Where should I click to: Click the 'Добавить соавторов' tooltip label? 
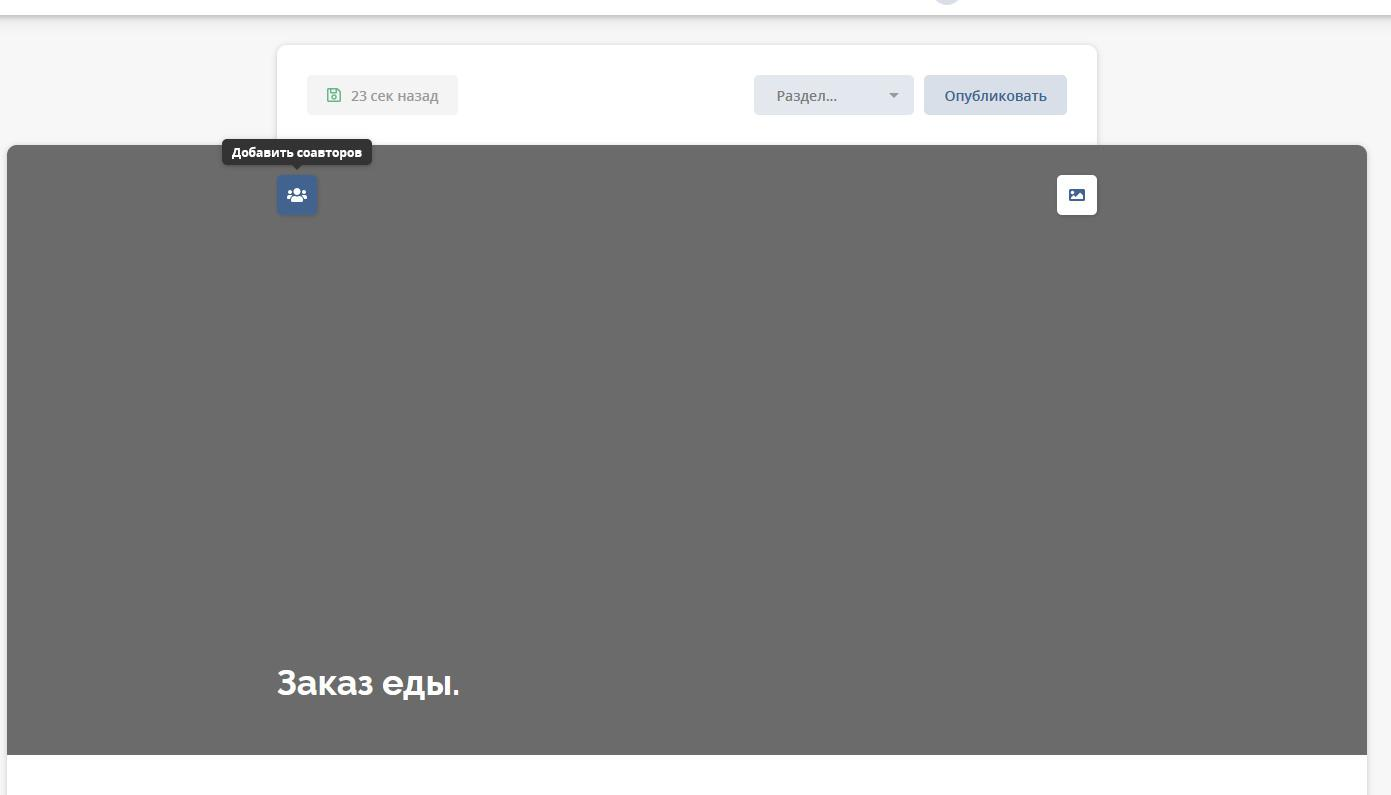[297, 152]
